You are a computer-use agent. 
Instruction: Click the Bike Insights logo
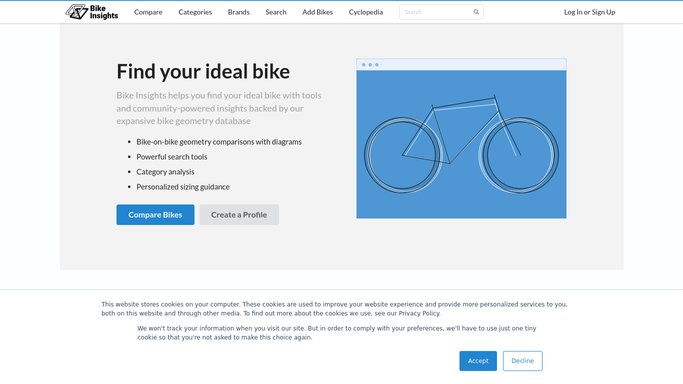(92, 12)
